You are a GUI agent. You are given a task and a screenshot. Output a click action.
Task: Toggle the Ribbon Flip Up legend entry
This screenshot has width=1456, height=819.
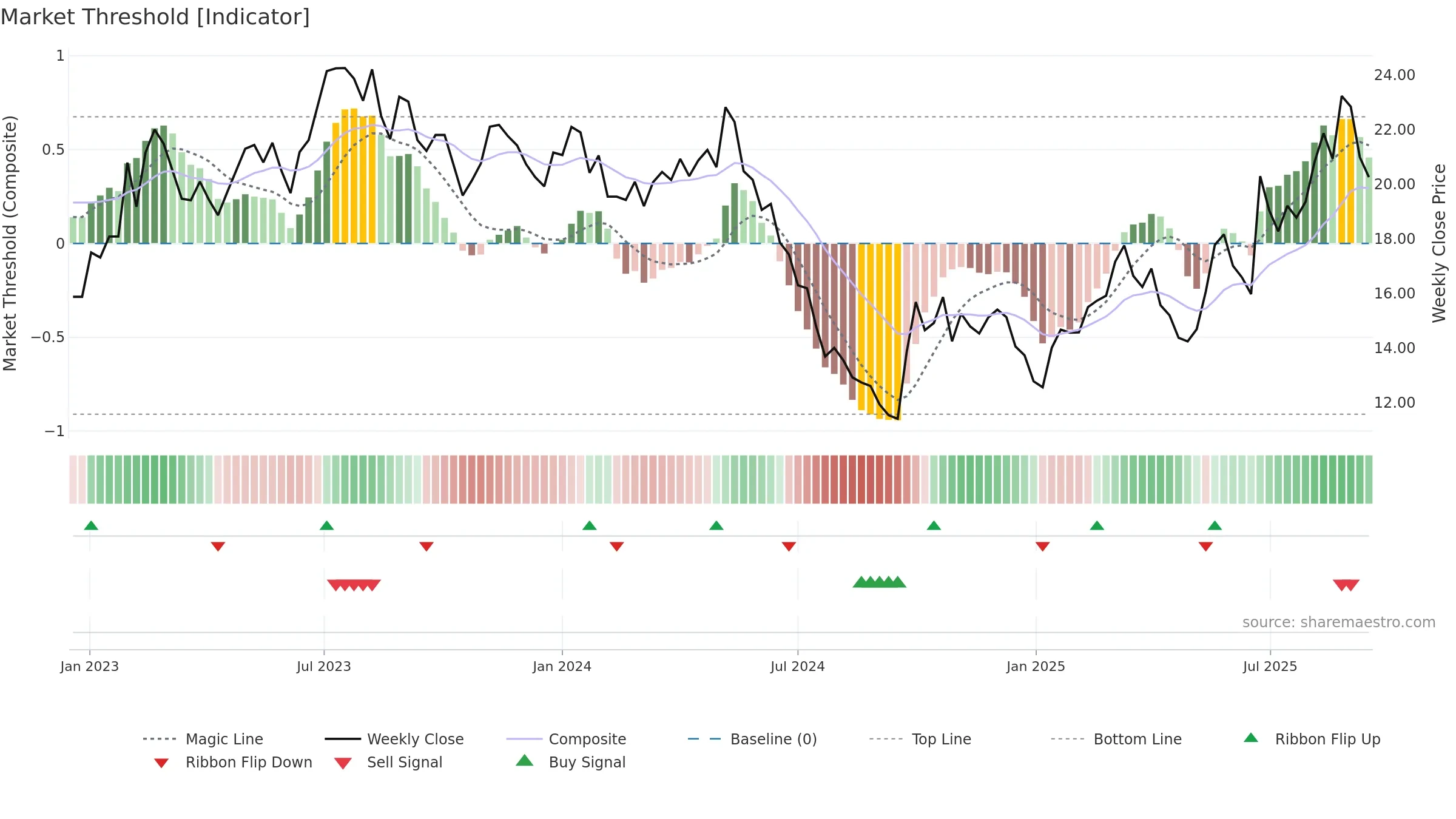point(1312,739)
